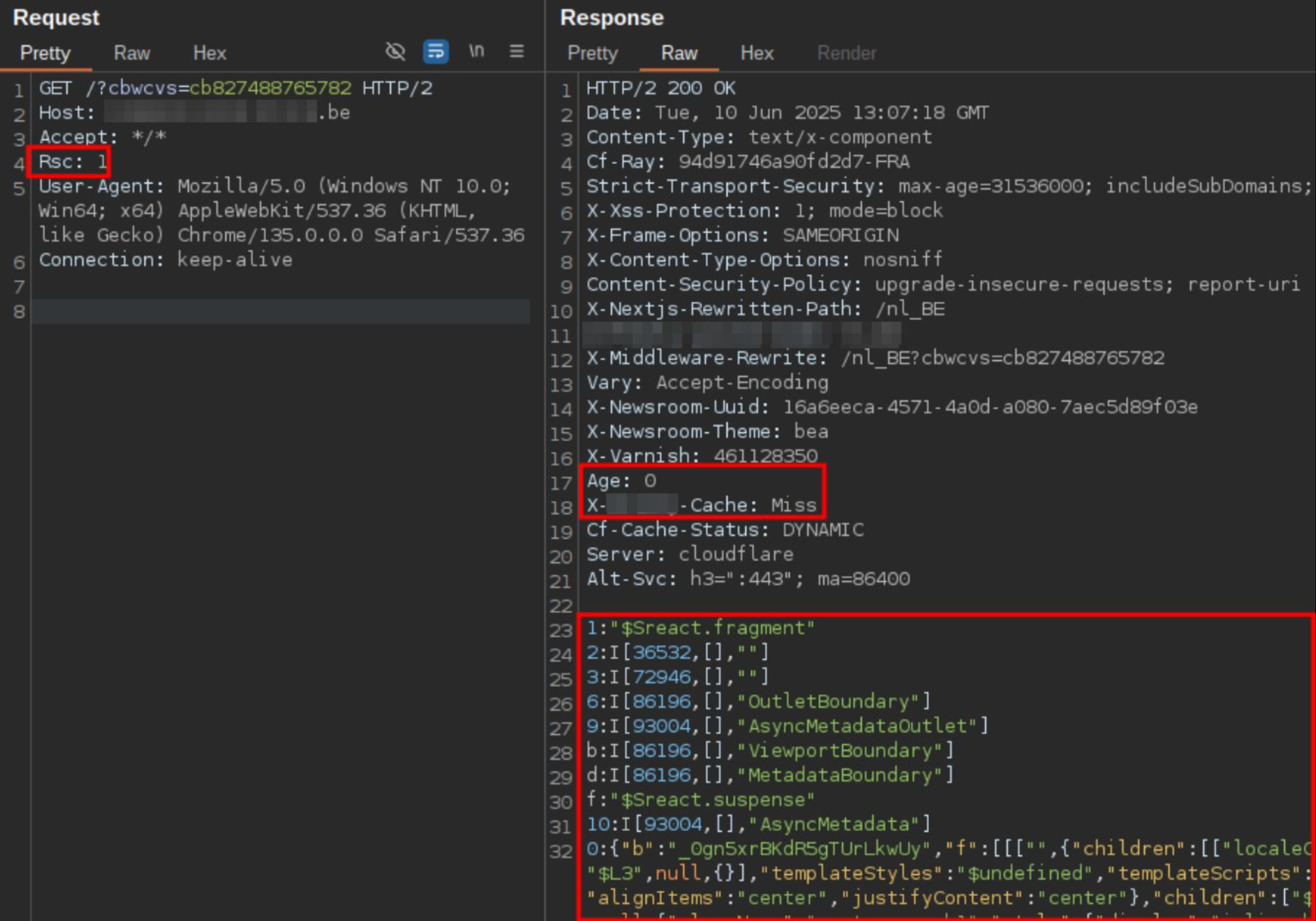The image size is (1316, 921).
Task: Click 'HTTP/2 200 OK' status line
Action: [x=661, y=87]
